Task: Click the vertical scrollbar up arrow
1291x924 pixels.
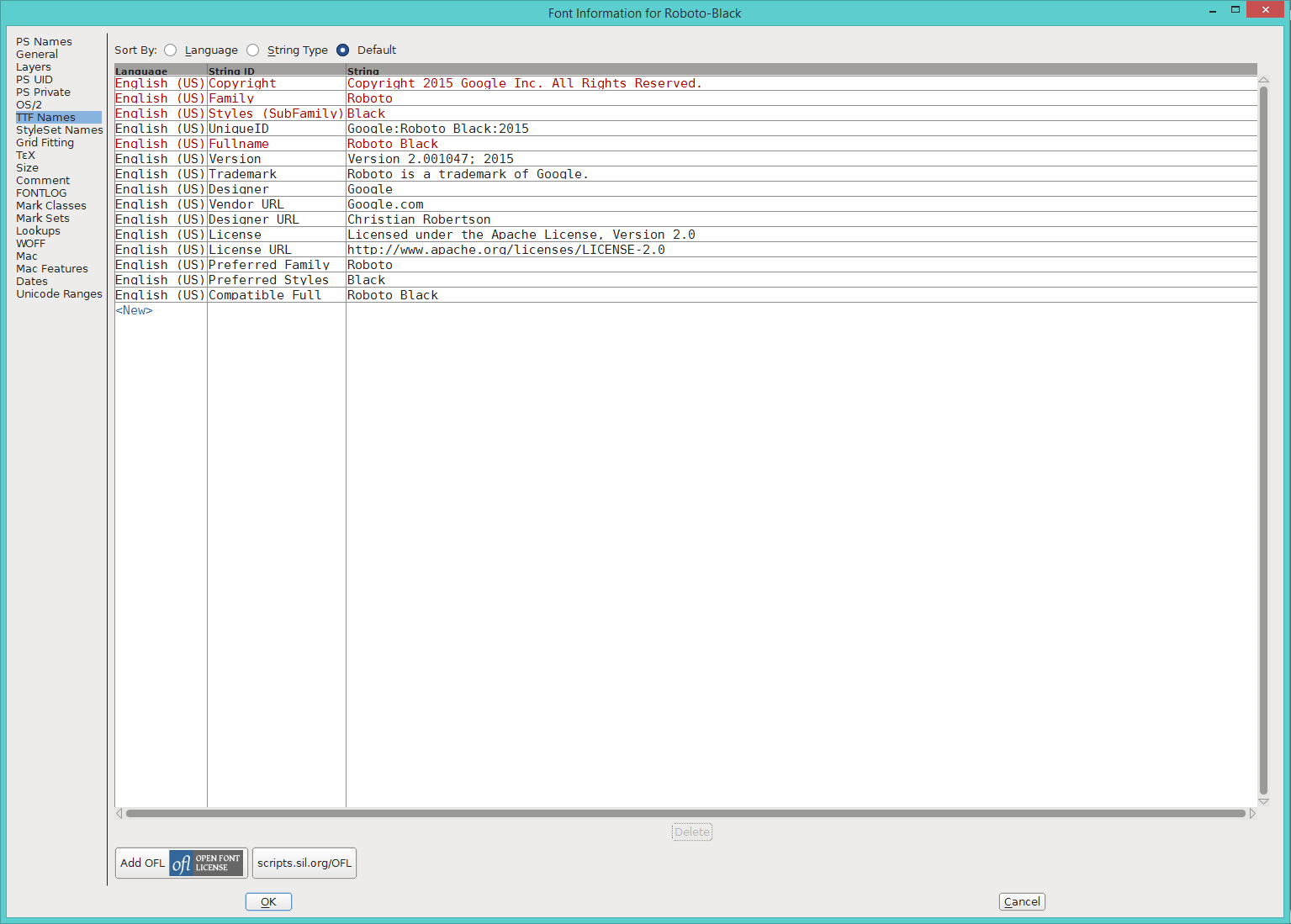Action: click(x=1263, y=80)
